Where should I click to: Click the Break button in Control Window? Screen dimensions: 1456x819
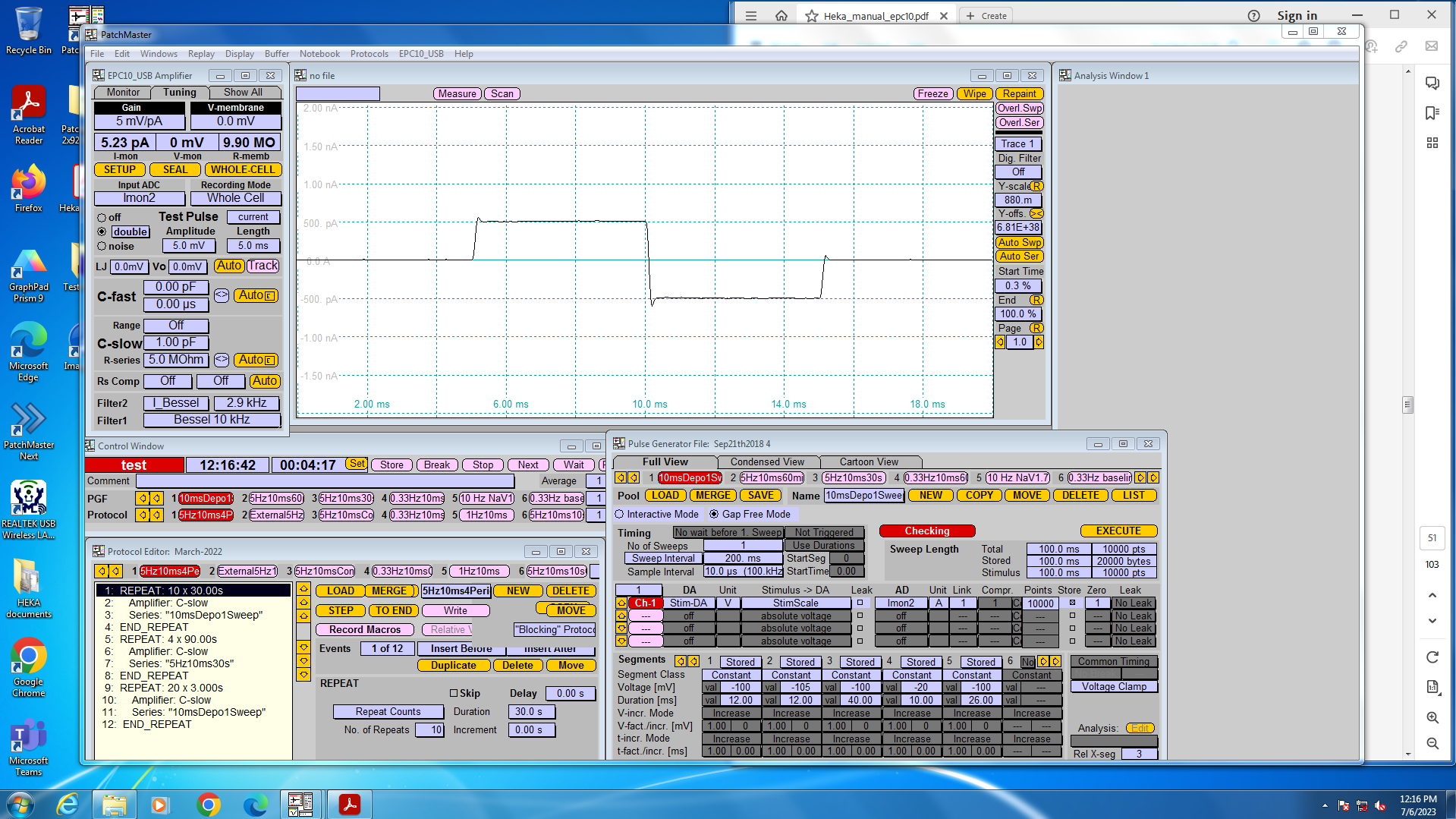[x=437, y=465]
